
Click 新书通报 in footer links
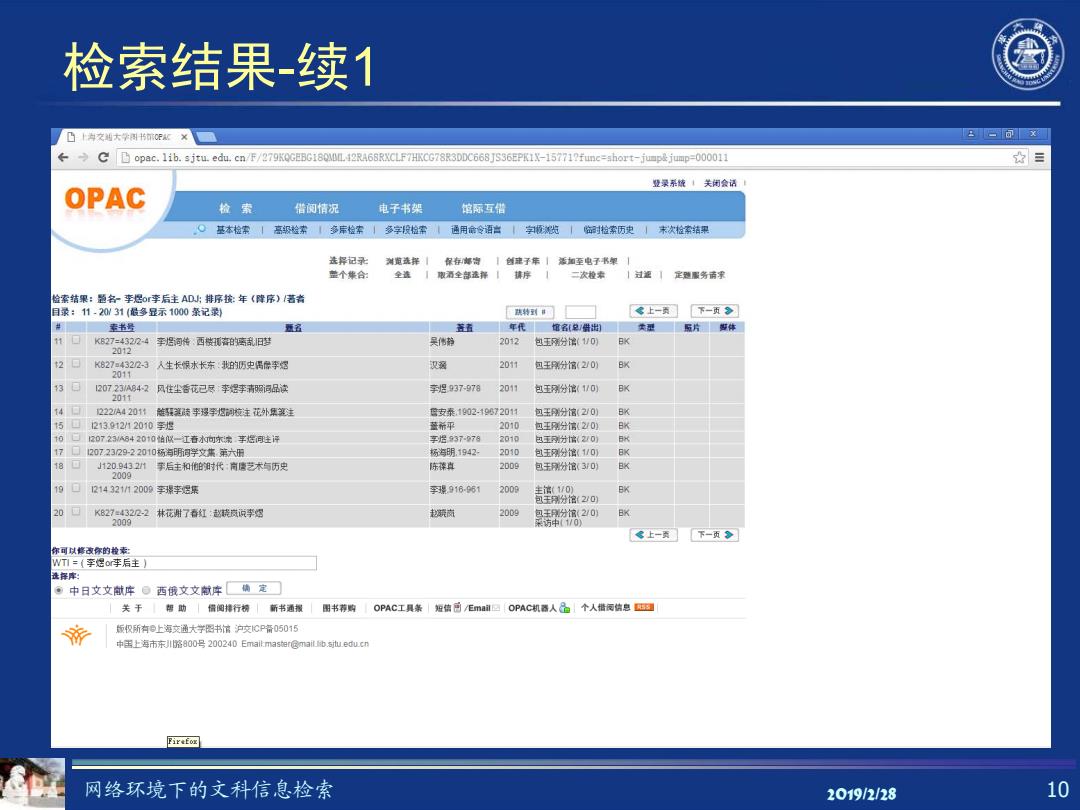[286, 608]
